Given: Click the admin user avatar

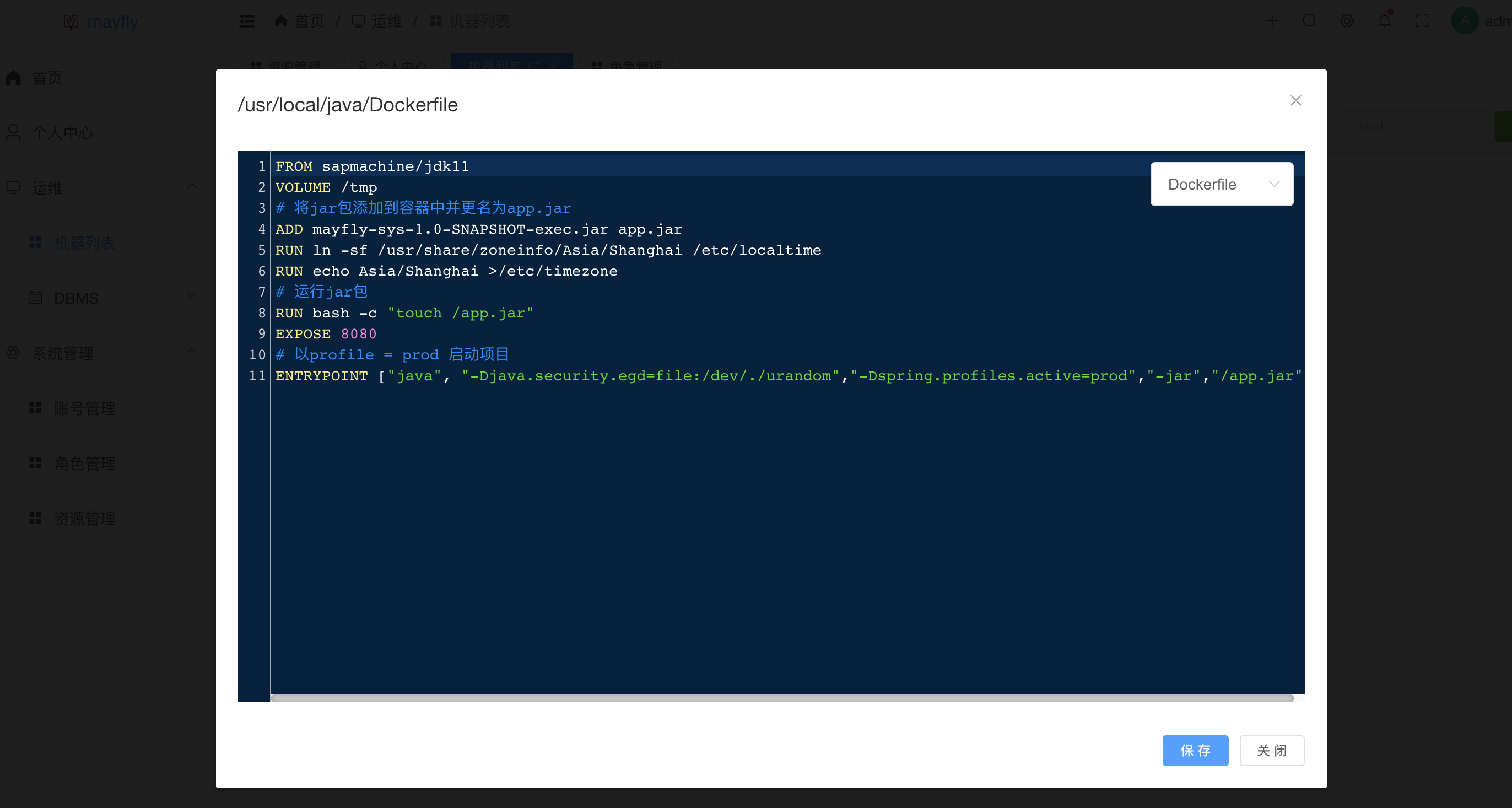Looking at the screenshot, I should click(1465, 21).
